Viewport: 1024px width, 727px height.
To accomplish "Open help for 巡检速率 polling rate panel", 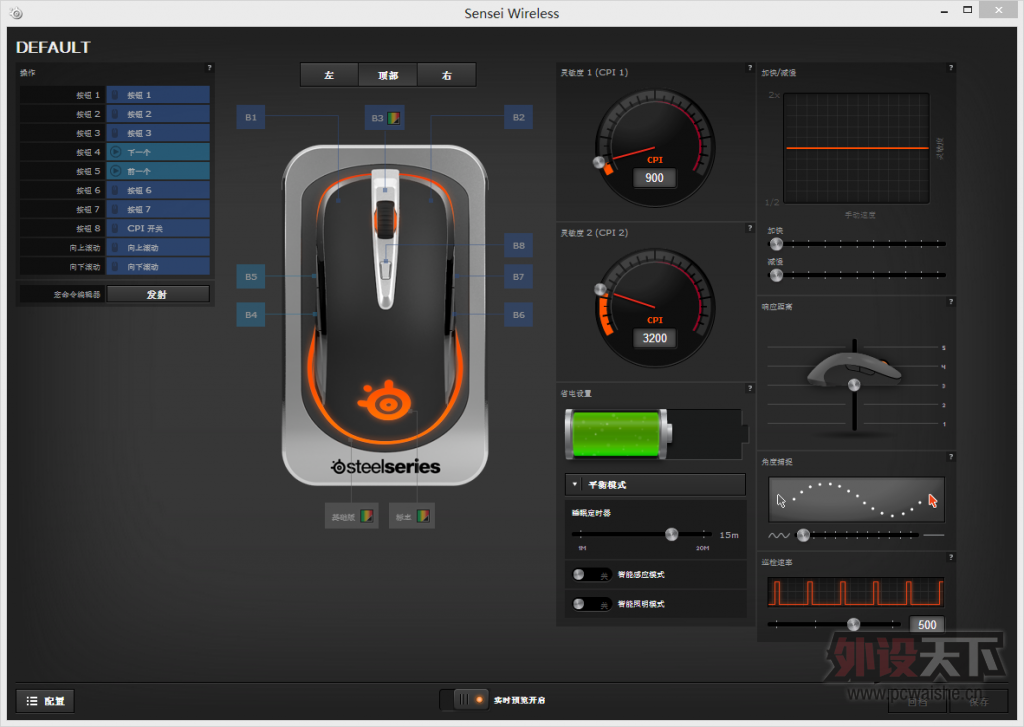I will pyautogui.click(x=951, y=557).
